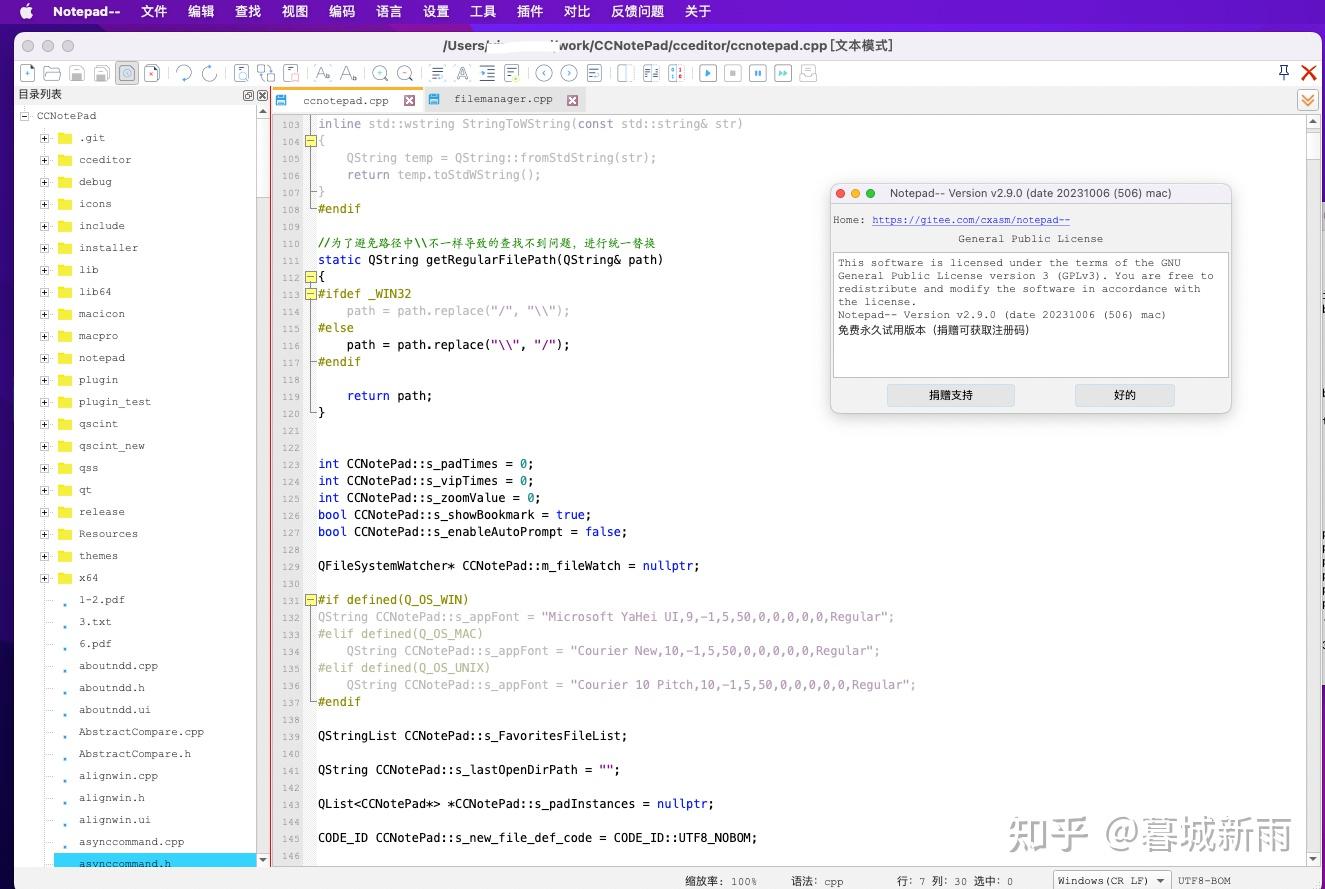Select the Find toolbar icon

point(241,73)
